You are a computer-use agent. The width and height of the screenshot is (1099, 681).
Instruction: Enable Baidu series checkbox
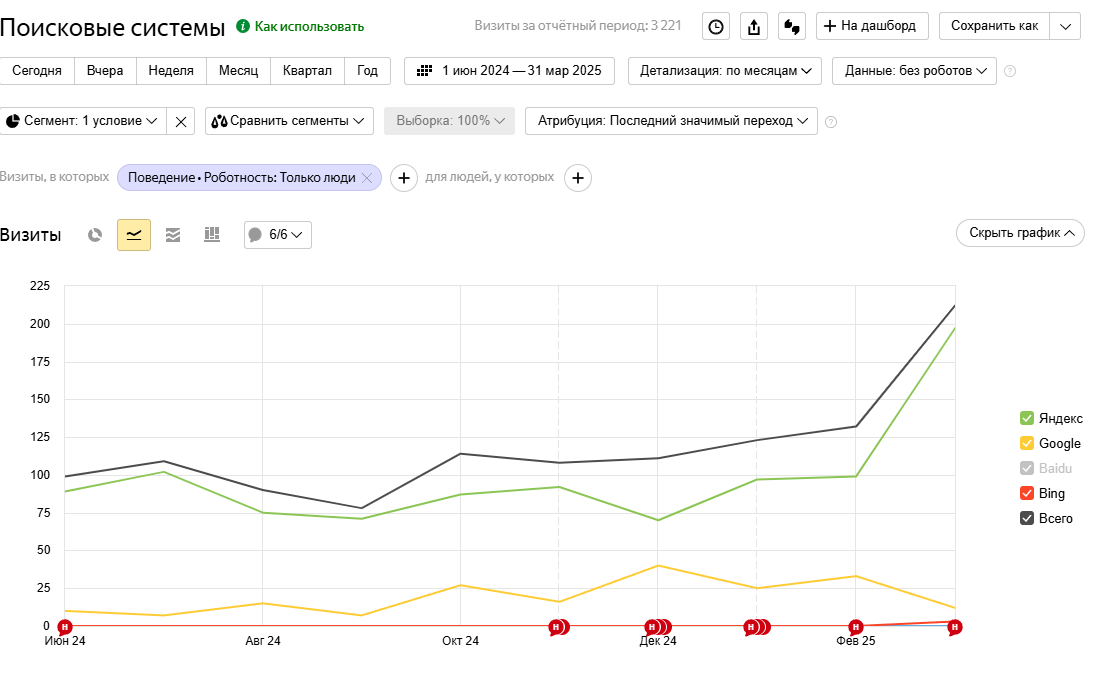point(1027,469)
